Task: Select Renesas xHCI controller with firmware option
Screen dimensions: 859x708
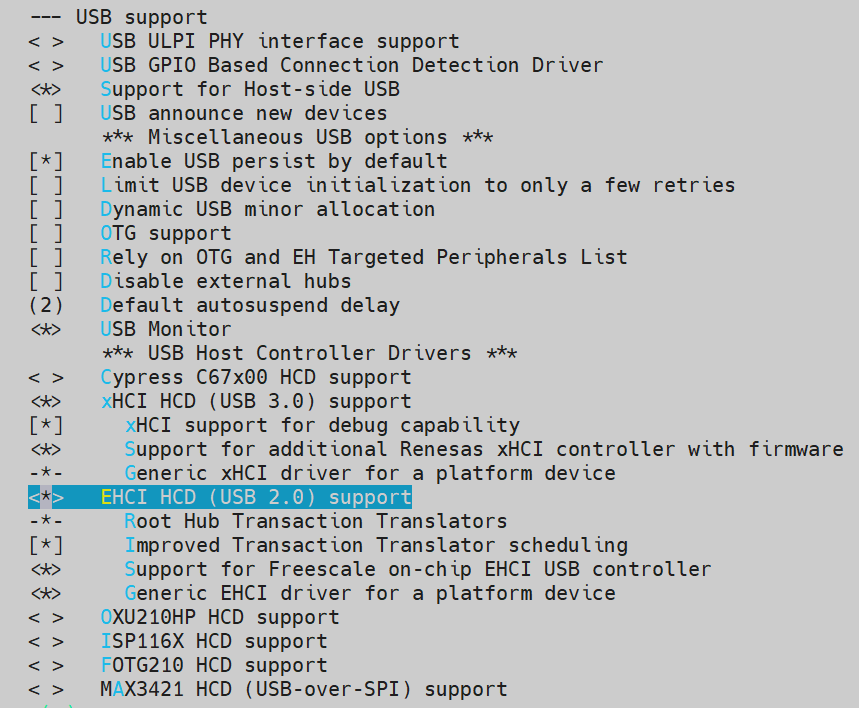Action: (x=436, y=449)
